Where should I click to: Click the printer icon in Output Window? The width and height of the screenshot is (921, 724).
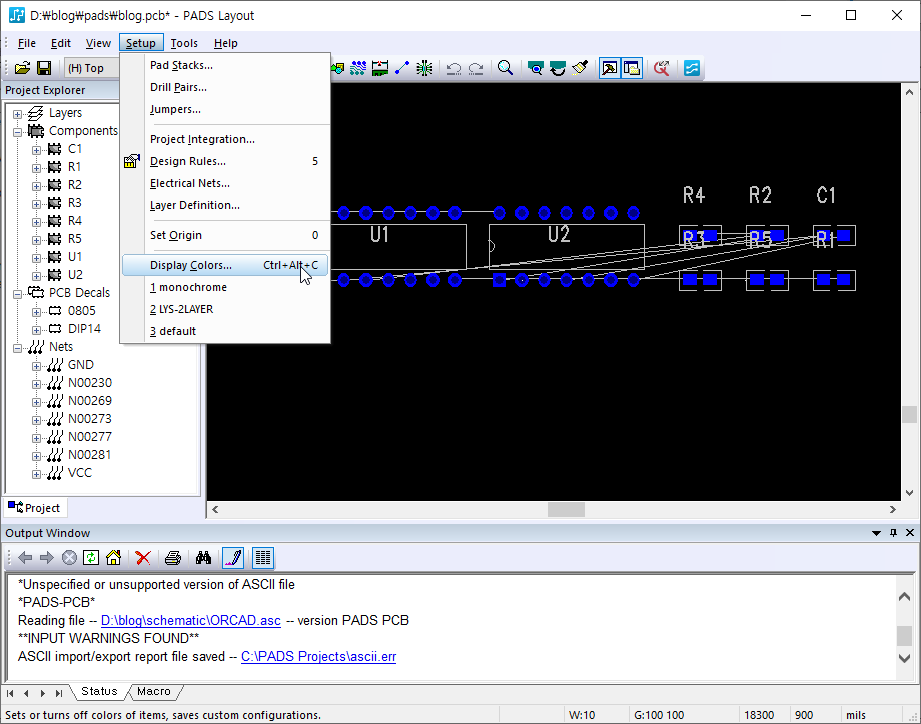click(173, 558)
